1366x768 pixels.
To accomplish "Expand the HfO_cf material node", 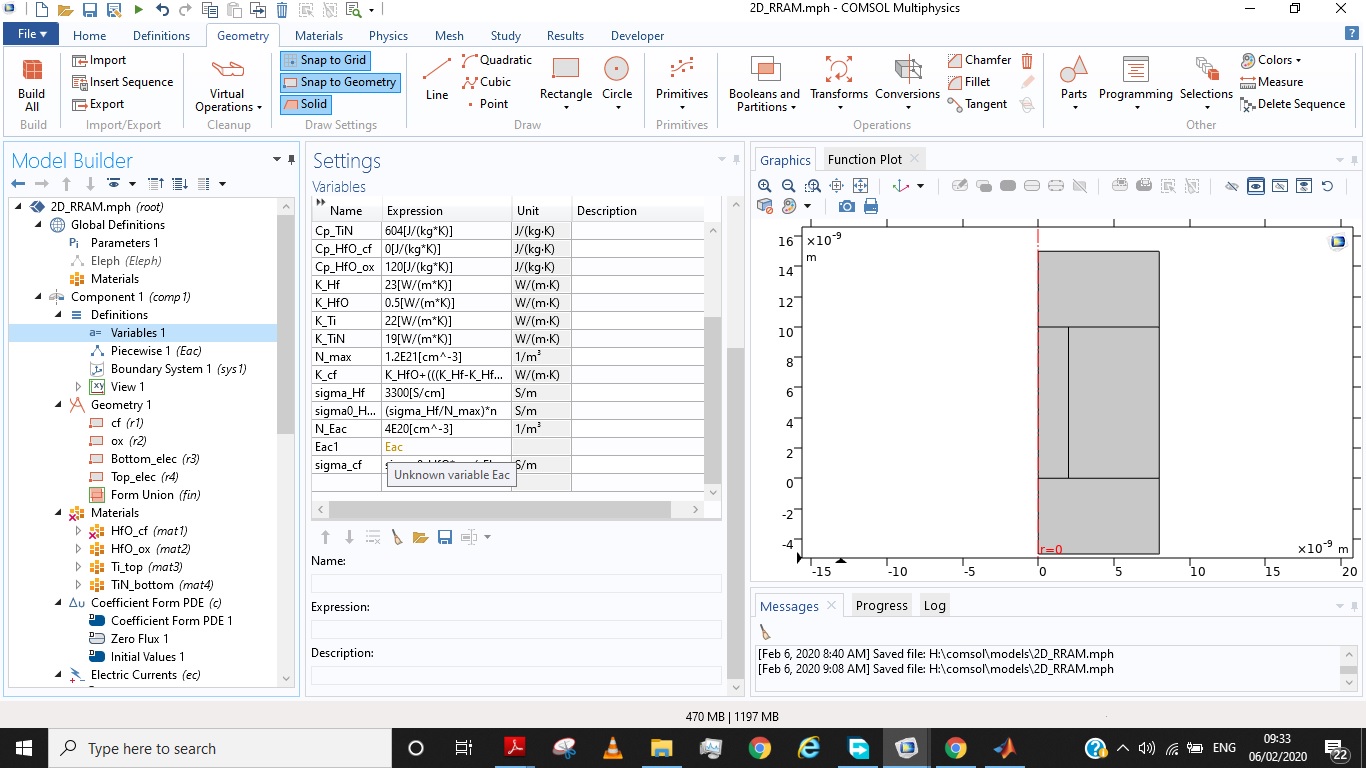I will [x=79, y=531].
